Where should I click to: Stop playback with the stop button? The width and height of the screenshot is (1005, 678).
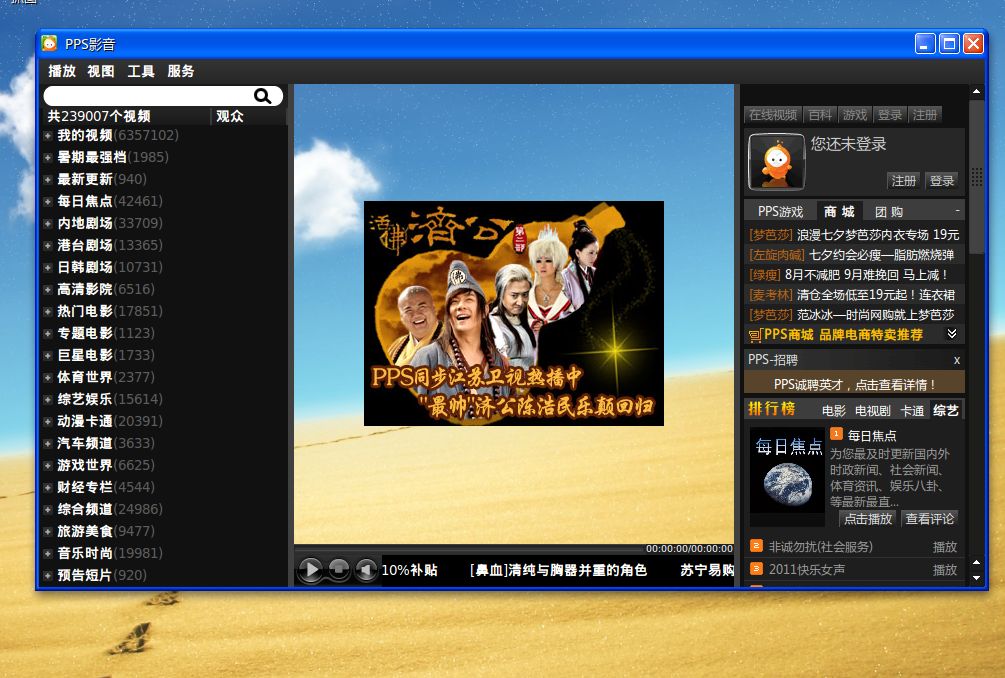point(338,569)
